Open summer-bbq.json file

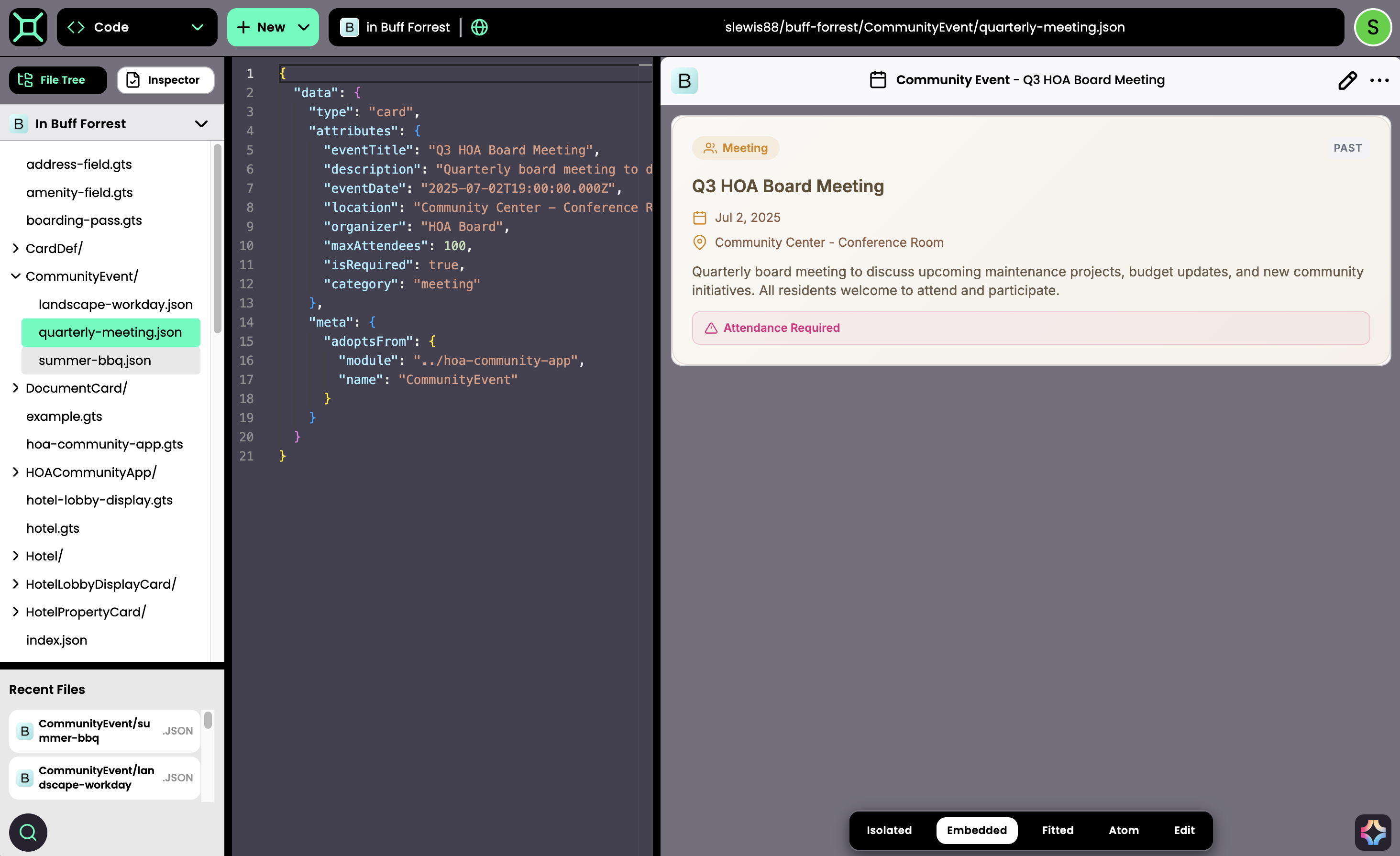point(111,360)
